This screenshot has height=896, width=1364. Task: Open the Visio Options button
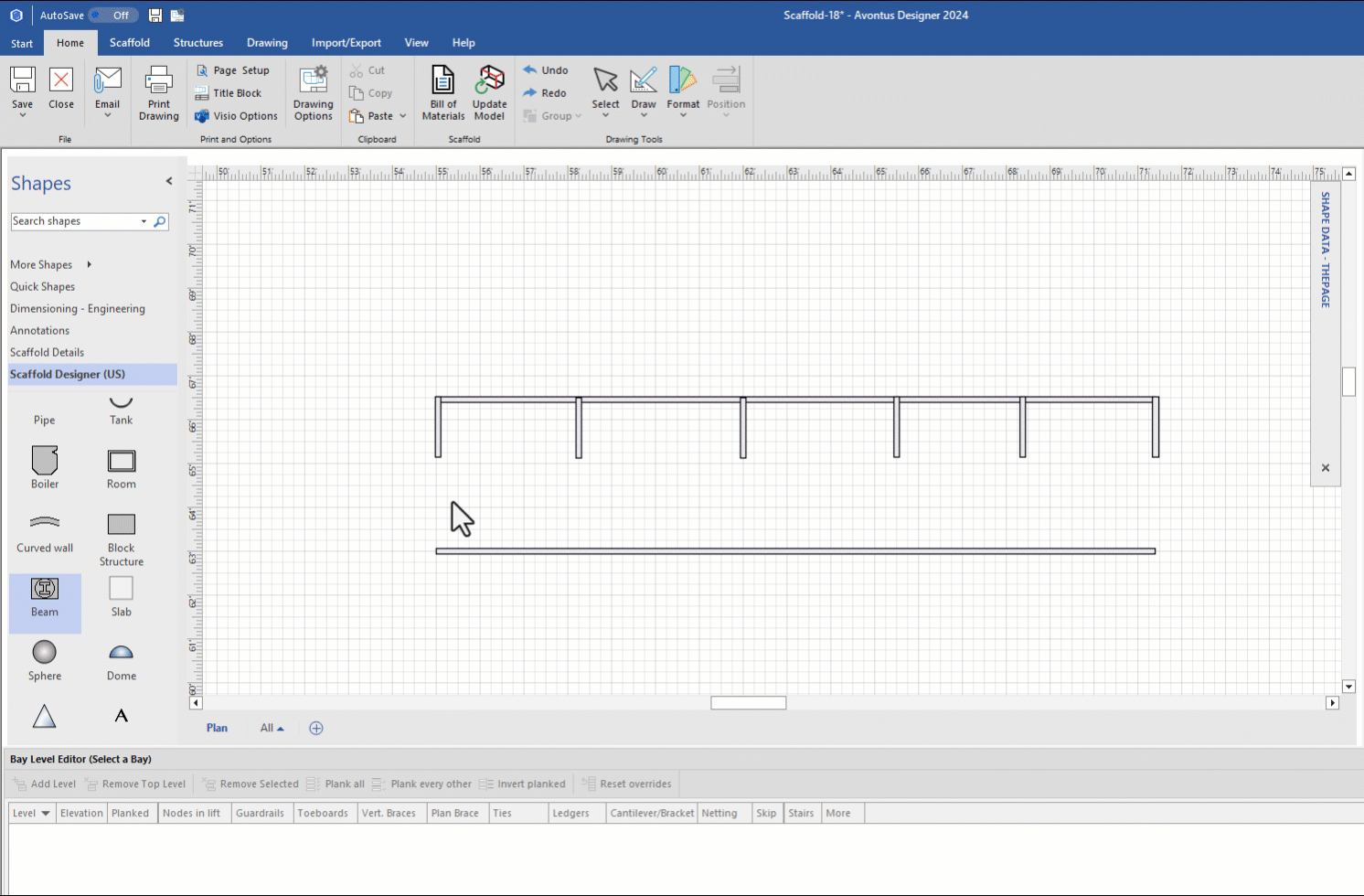pyautogui.click(x=236, y=116)
